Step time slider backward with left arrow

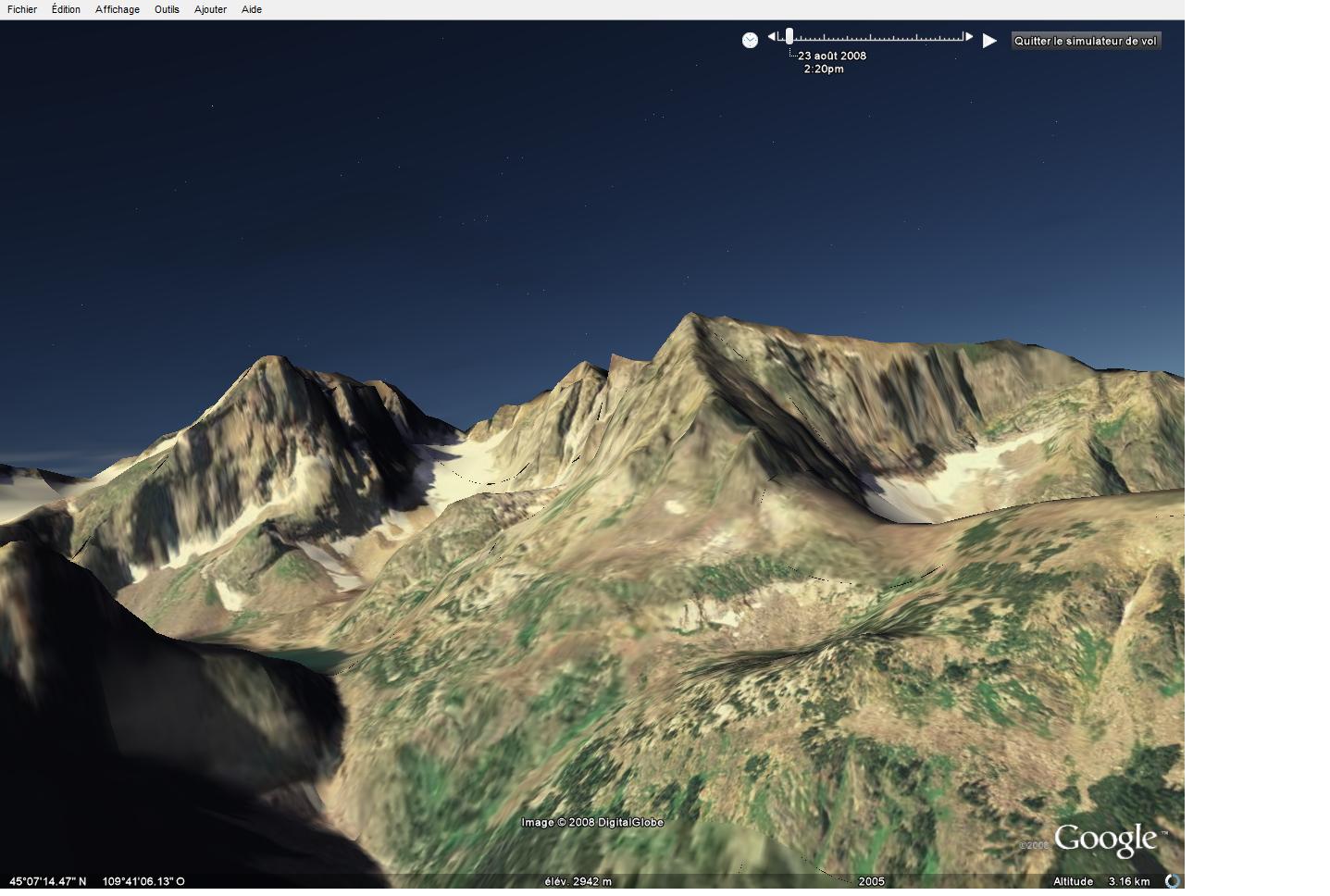pos(771,37)
